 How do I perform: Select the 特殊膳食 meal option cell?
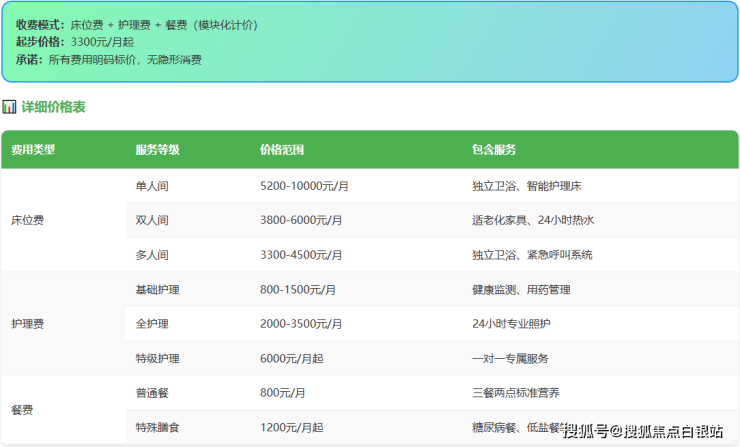[157, 427]
